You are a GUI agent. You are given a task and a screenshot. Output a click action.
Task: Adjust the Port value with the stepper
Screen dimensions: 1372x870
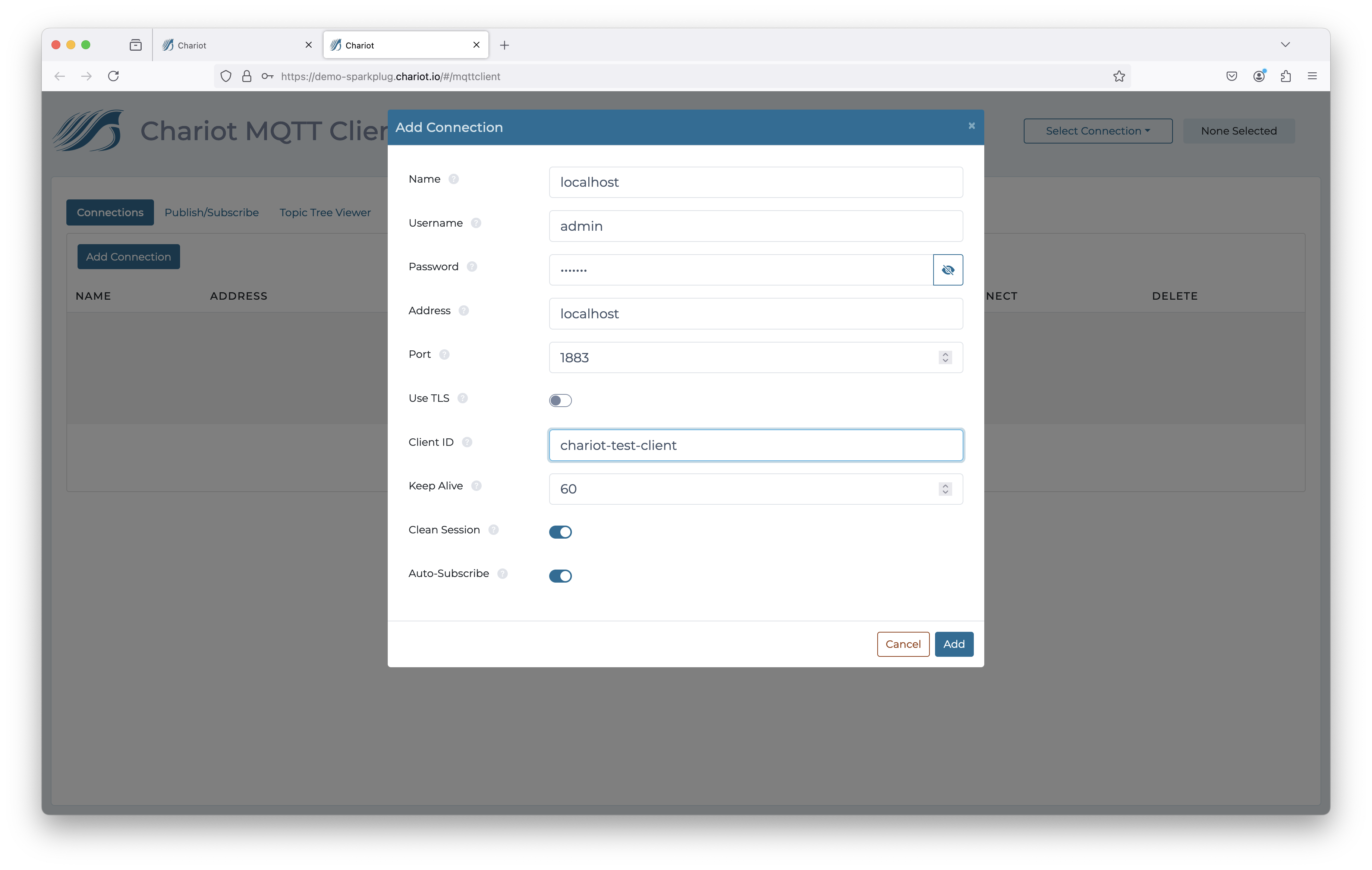(945, 357)
